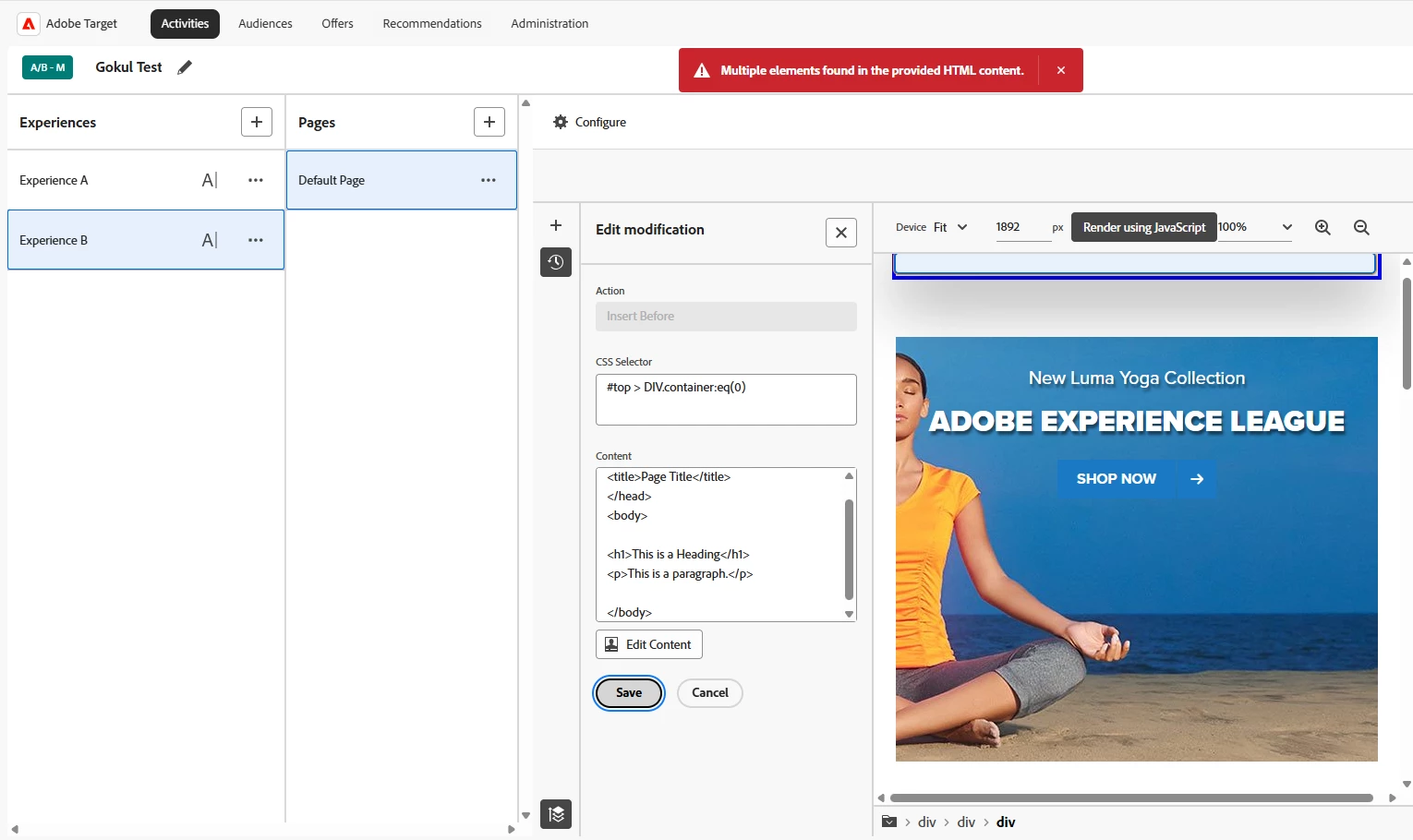Switch to the Activities tab
The width and height of the screenshot is (1413, 840).
tap(185, 24)
